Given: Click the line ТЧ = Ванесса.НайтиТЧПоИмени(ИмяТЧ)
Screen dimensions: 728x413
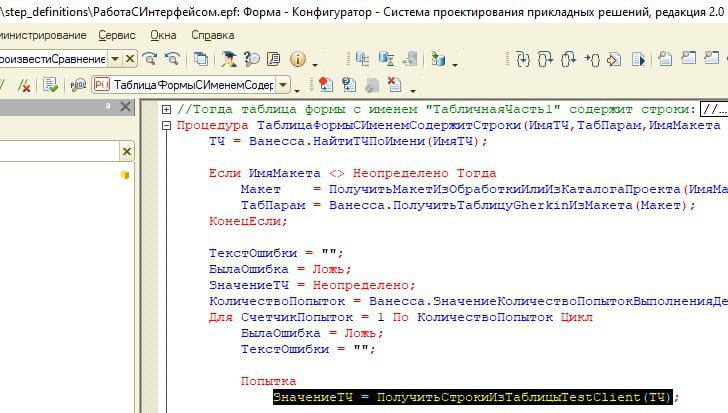Looking at the screenshot, I should point(348,141).
